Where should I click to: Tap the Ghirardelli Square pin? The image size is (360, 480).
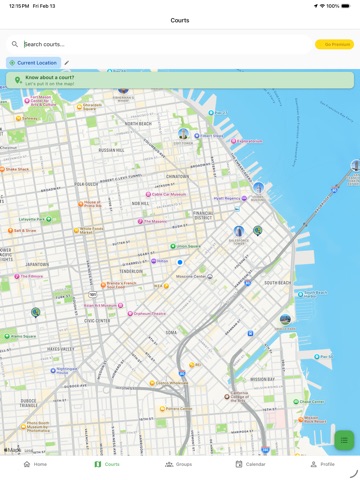79,107
